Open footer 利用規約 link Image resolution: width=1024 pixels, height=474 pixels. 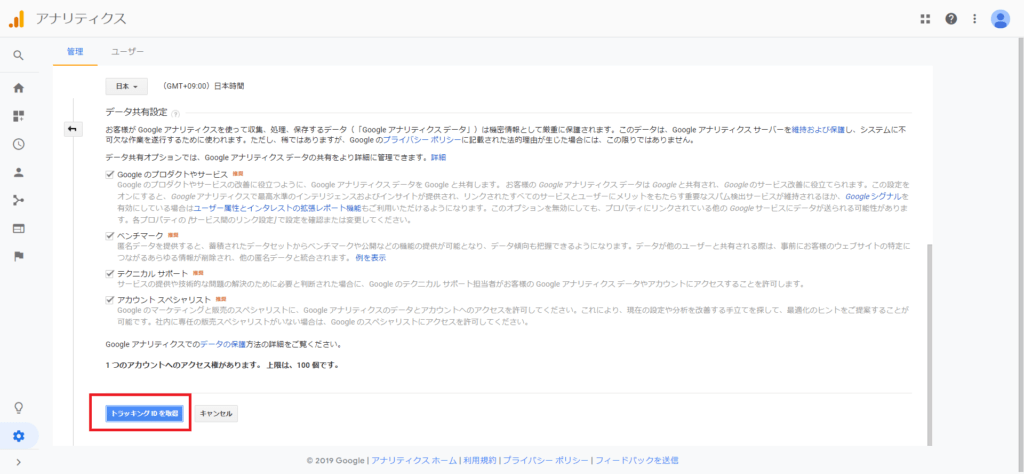[x=480, y=460]
